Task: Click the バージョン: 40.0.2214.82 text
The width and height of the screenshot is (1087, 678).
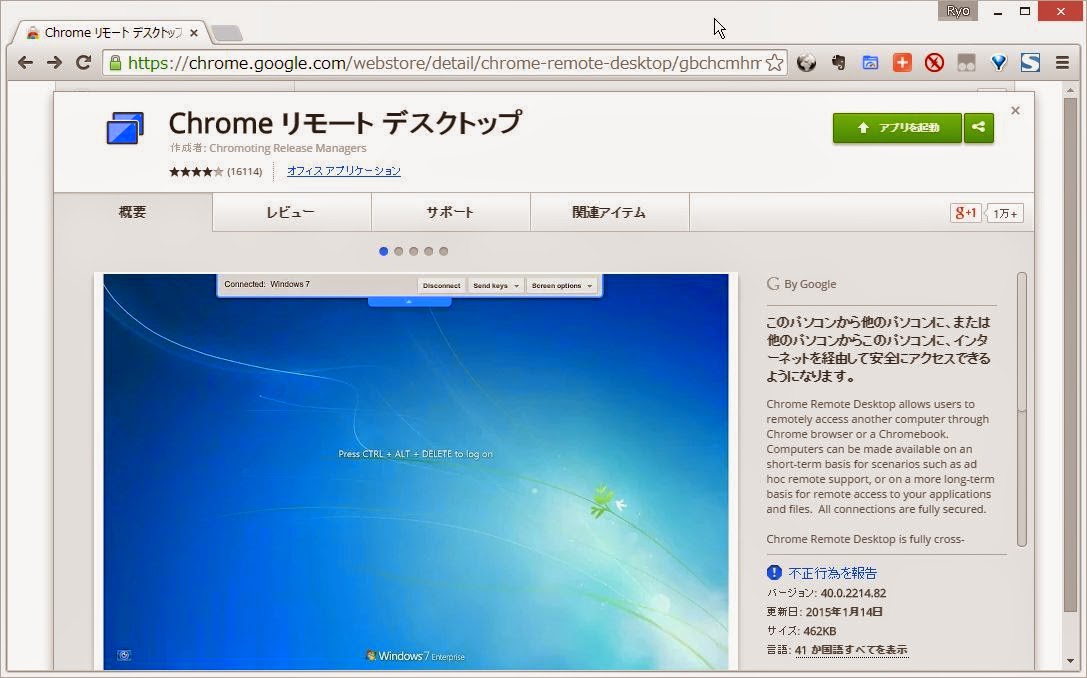Action: point(826,593)
